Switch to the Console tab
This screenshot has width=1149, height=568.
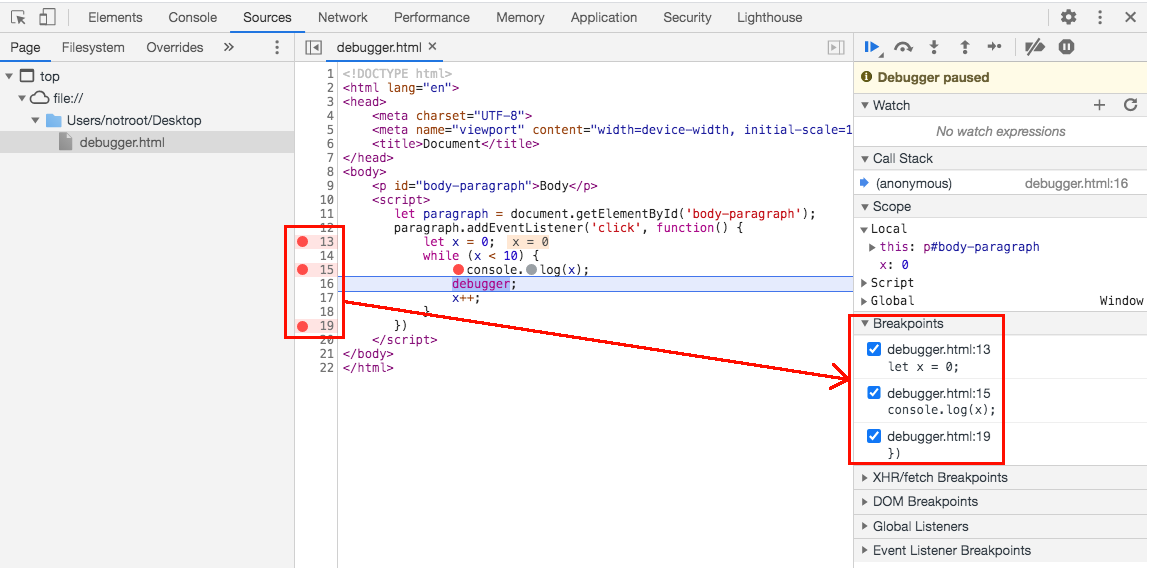pyautogui.click(x=192, y=17)
